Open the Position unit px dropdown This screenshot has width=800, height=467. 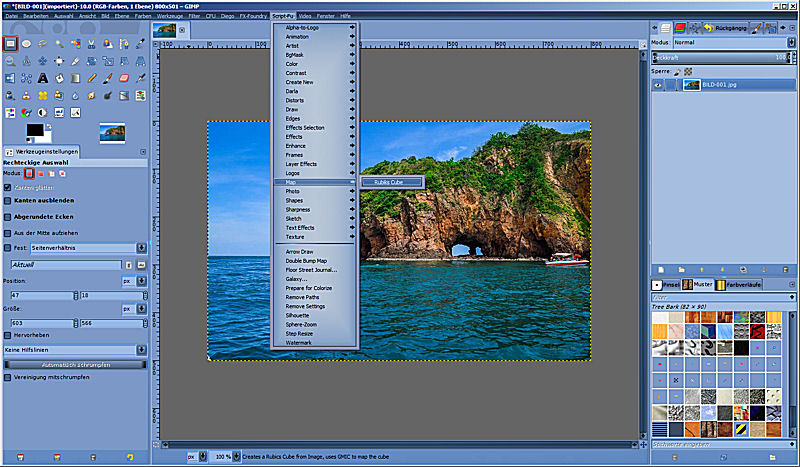(134, 281)
